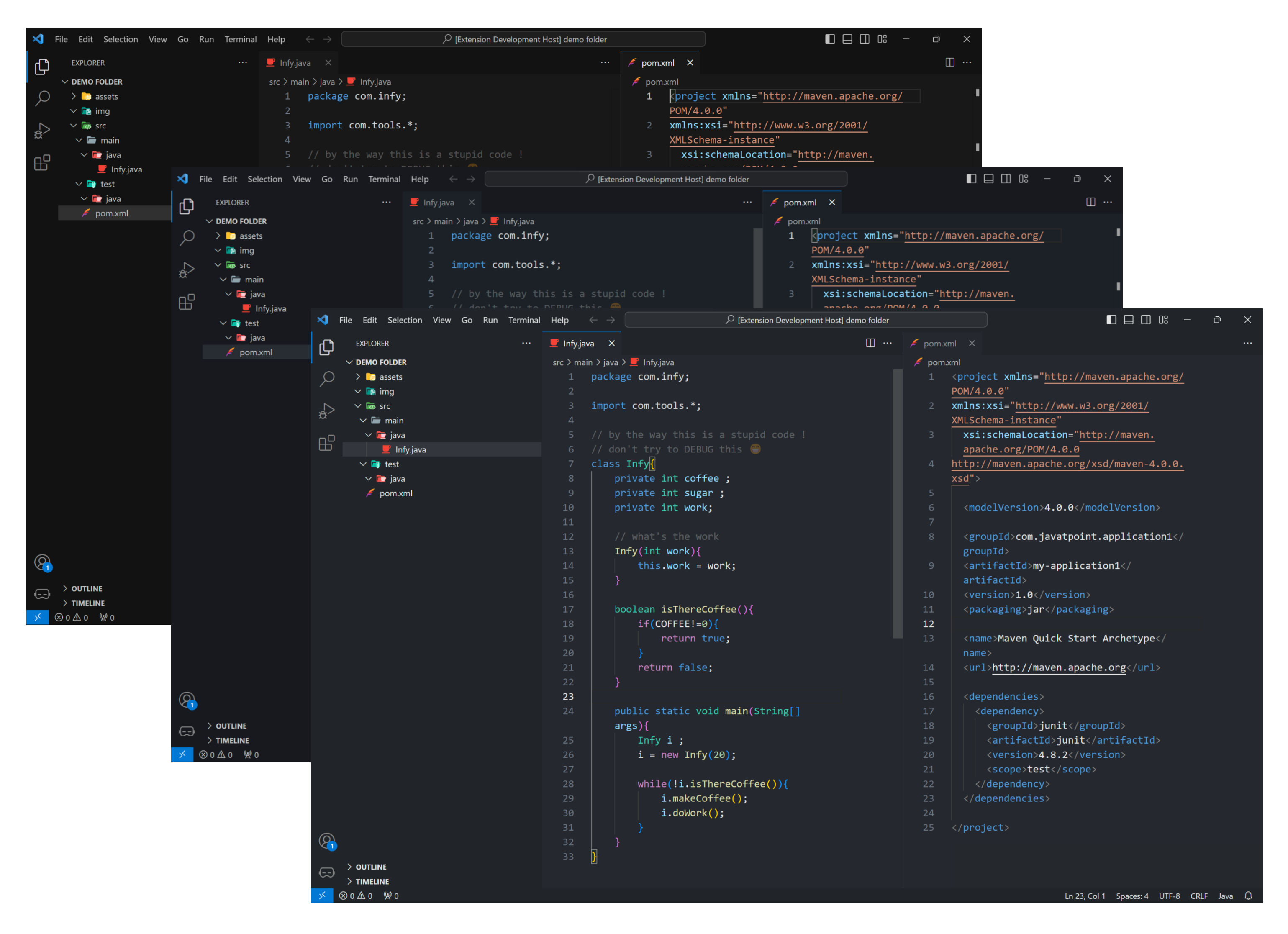Open Run and Debug in frontmost window
The height and width of the screenshot is (934, 1288).
click(326, 411)
